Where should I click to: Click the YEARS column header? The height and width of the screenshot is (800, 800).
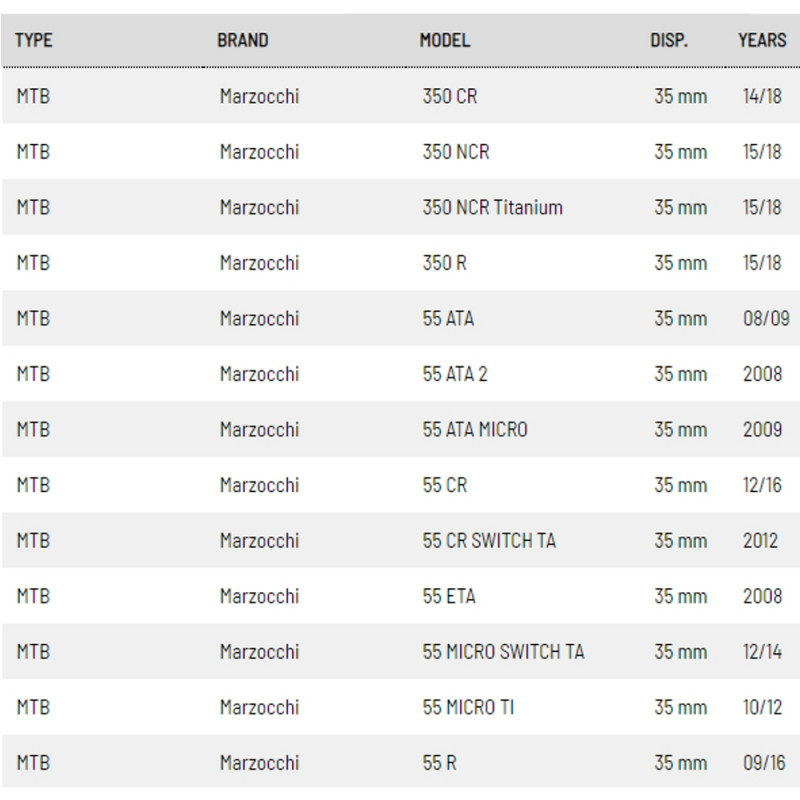point(762,41)
